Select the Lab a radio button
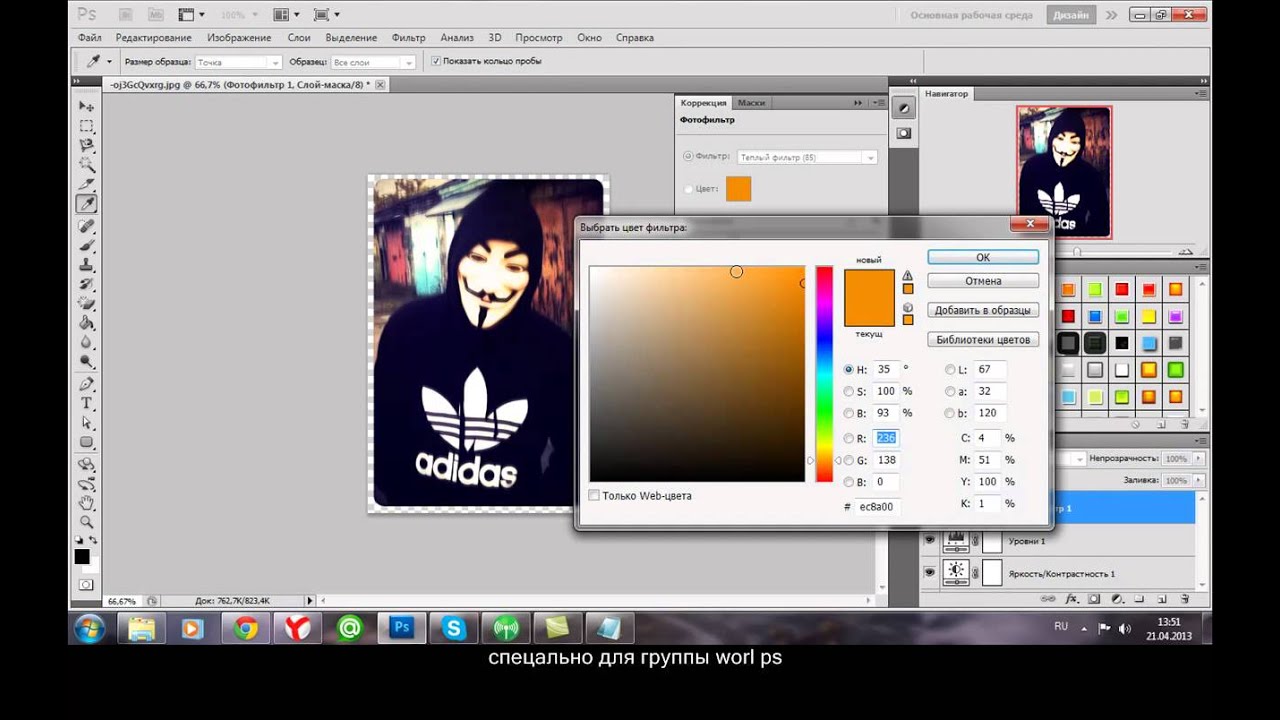Image resolution: width=1280 pixels, height=720 pixels. tap(950, 392)
